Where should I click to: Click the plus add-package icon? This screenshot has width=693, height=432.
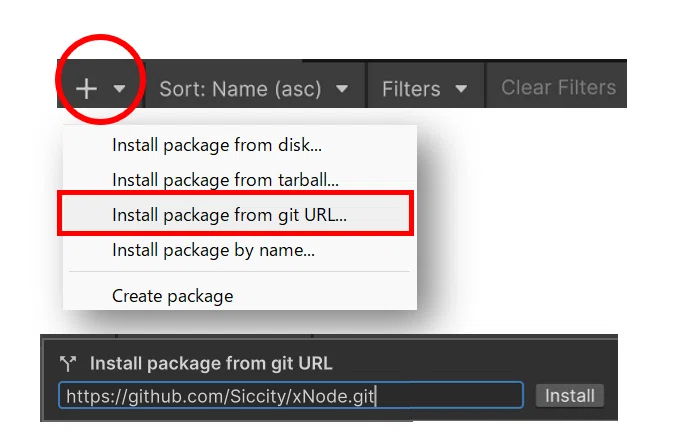pos(86,89)
